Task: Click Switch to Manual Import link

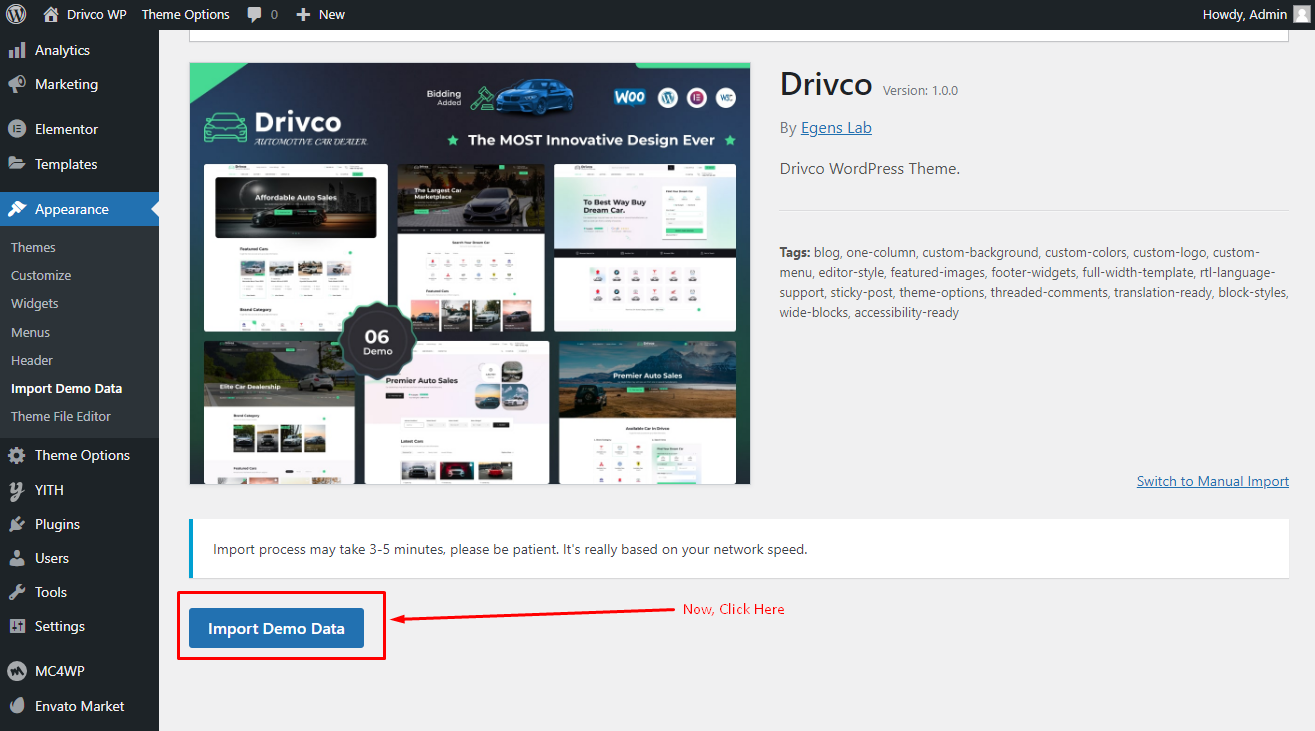Action: pos(1213,481)
